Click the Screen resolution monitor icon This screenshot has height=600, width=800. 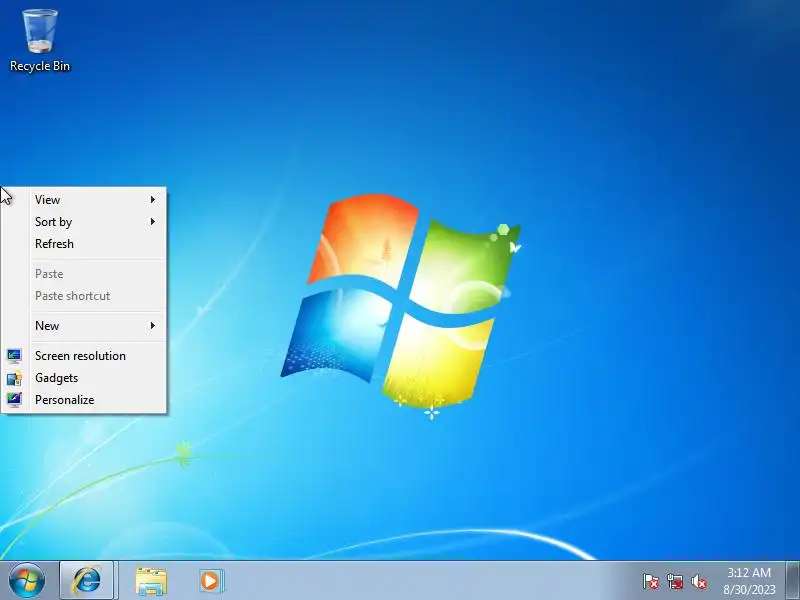(x=14, y=356)
